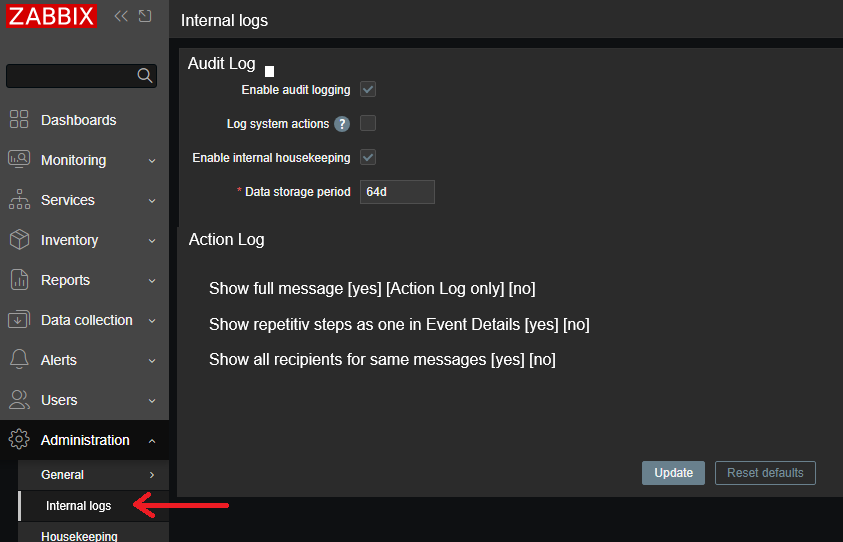
Task: Click the Dashboards grid icon
Action: click(x=19, y=120)
